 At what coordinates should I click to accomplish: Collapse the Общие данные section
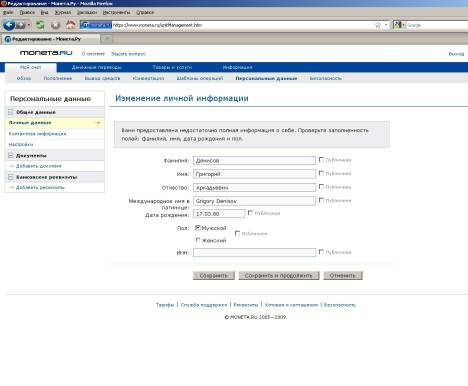tap(11, 112)
